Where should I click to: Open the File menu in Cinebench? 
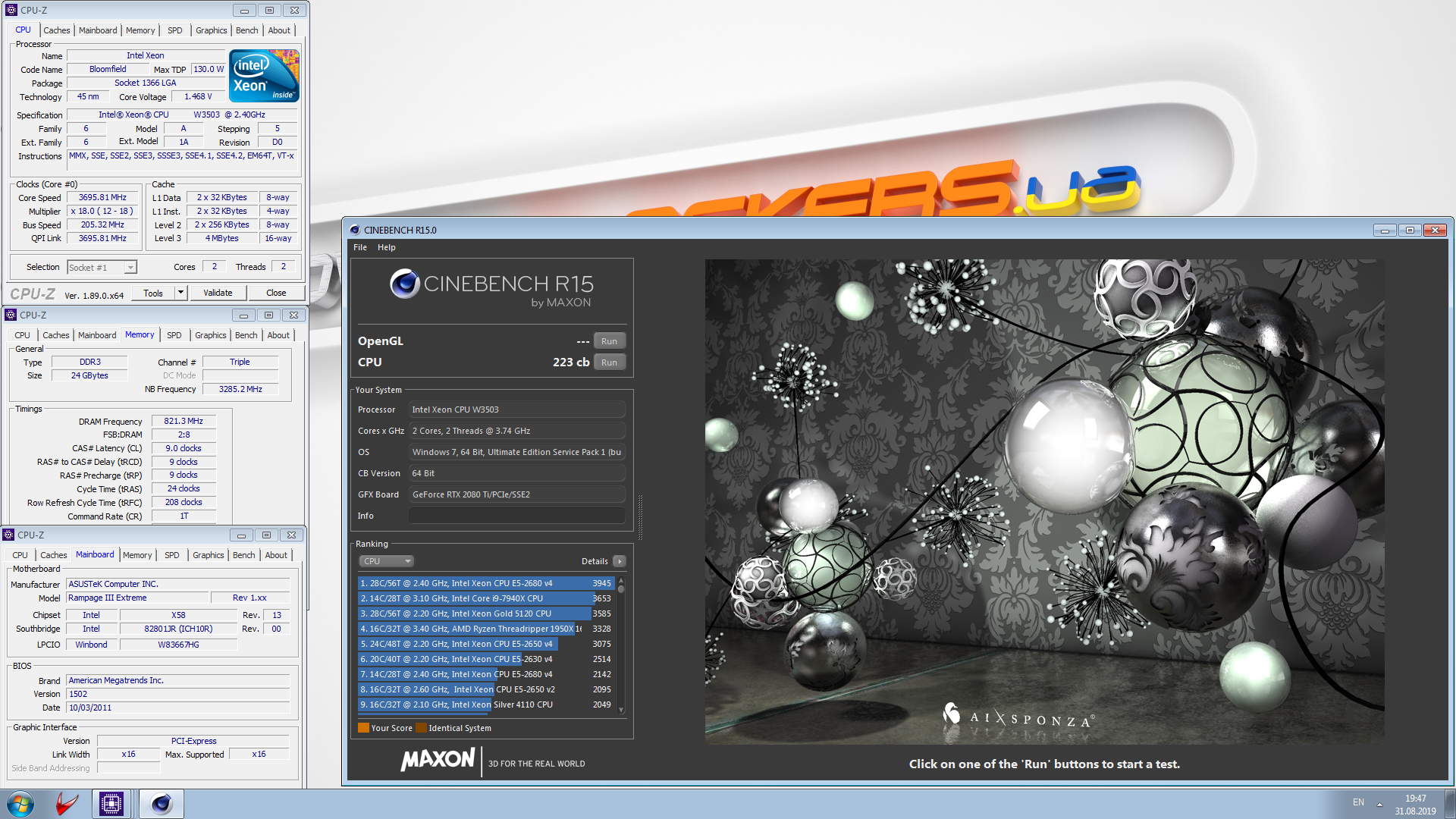coord(360,247)
